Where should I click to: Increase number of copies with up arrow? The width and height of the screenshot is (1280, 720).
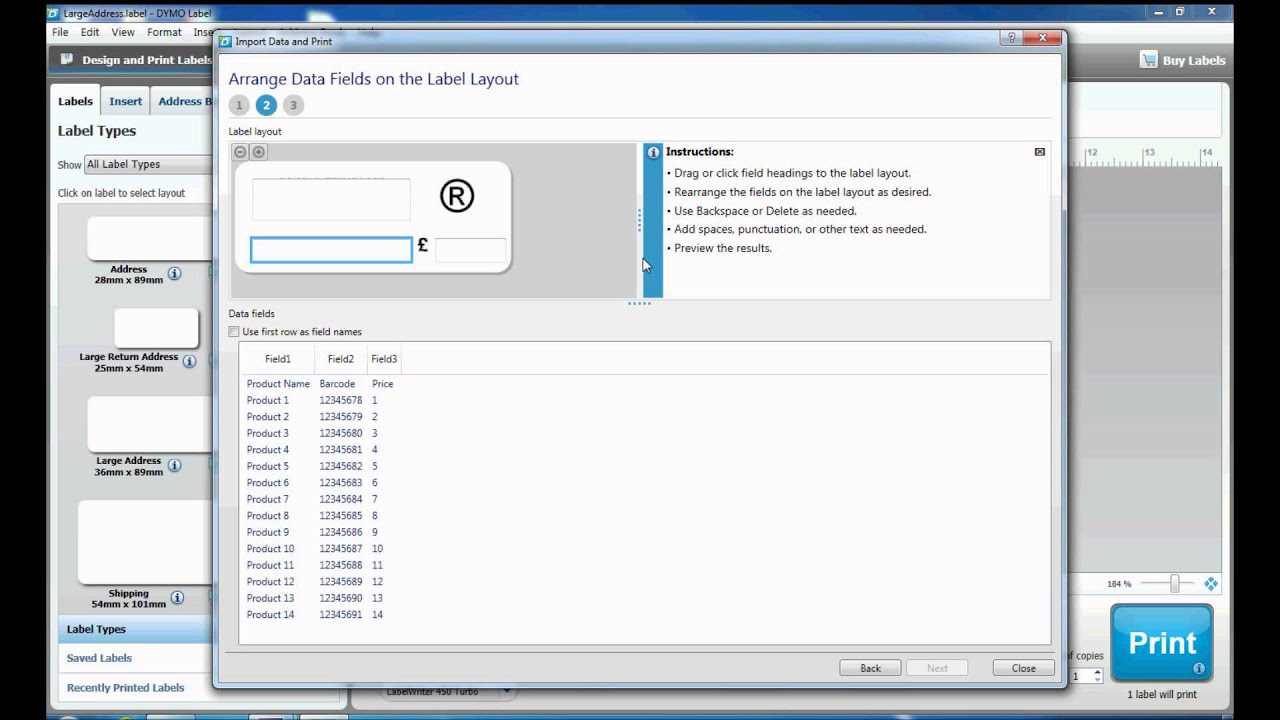click(x=1097, y=672)
